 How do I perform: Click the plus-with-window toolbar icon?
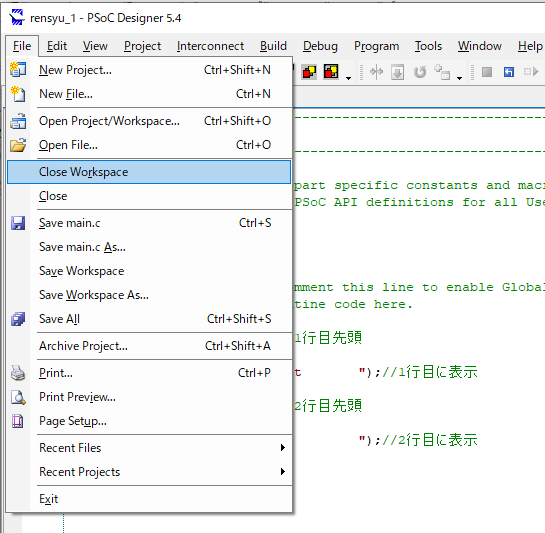tap(442, 72)
